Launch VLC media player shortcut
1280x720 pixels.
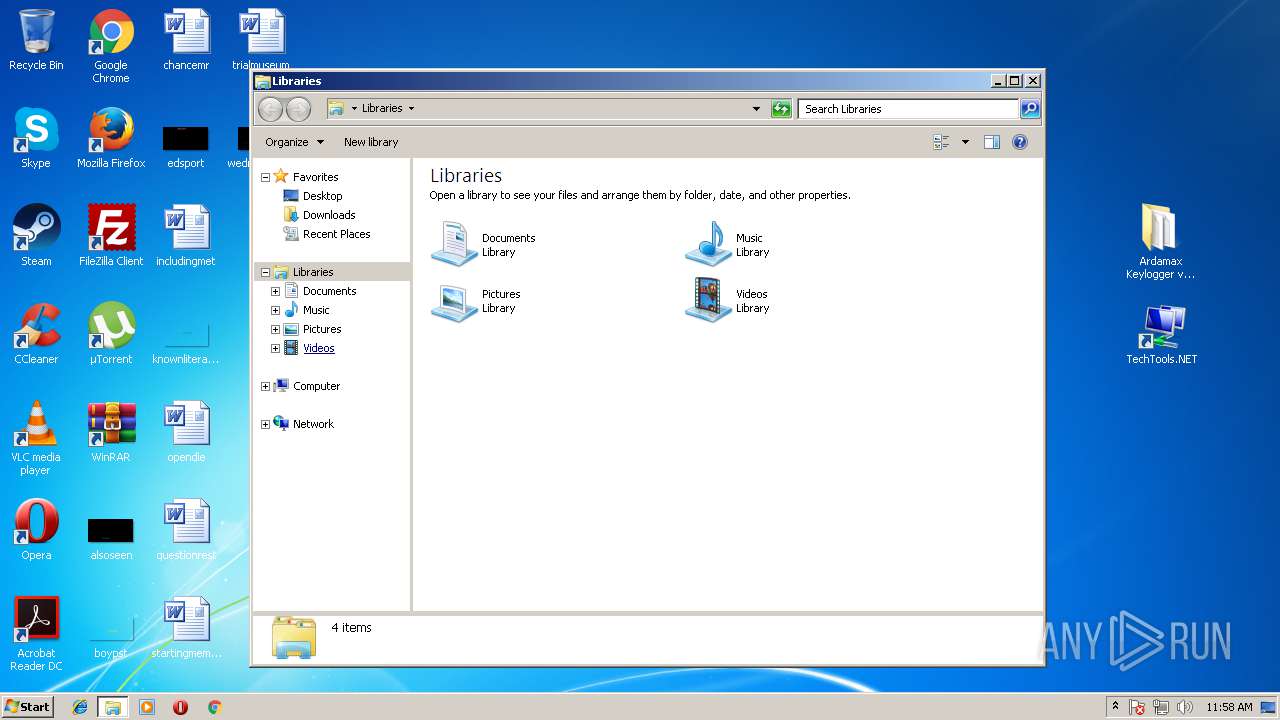tap(36, 438)
